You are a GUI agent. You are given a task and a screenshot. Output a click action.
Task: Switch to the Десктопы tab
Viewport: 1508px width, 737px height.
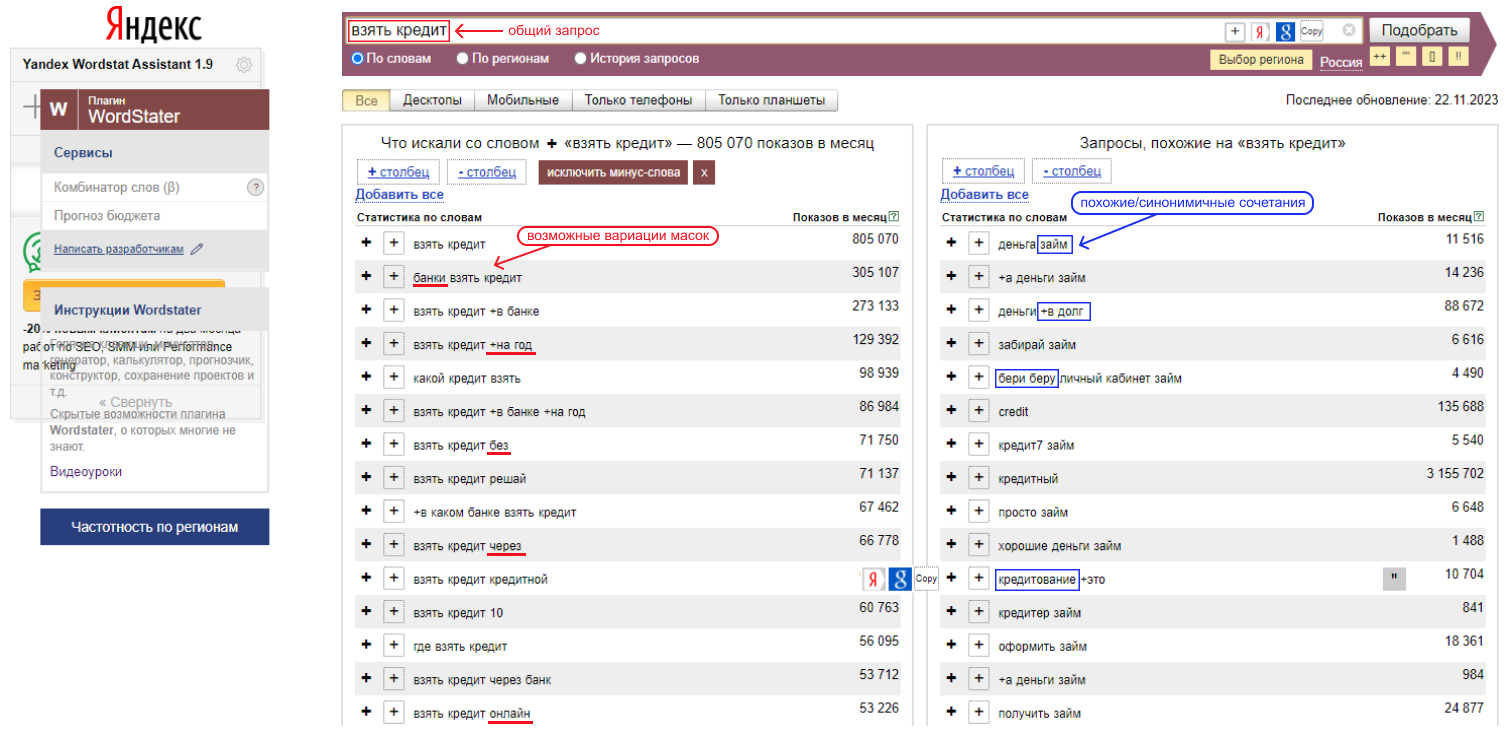pyautogui.click(x=433, y=101)
